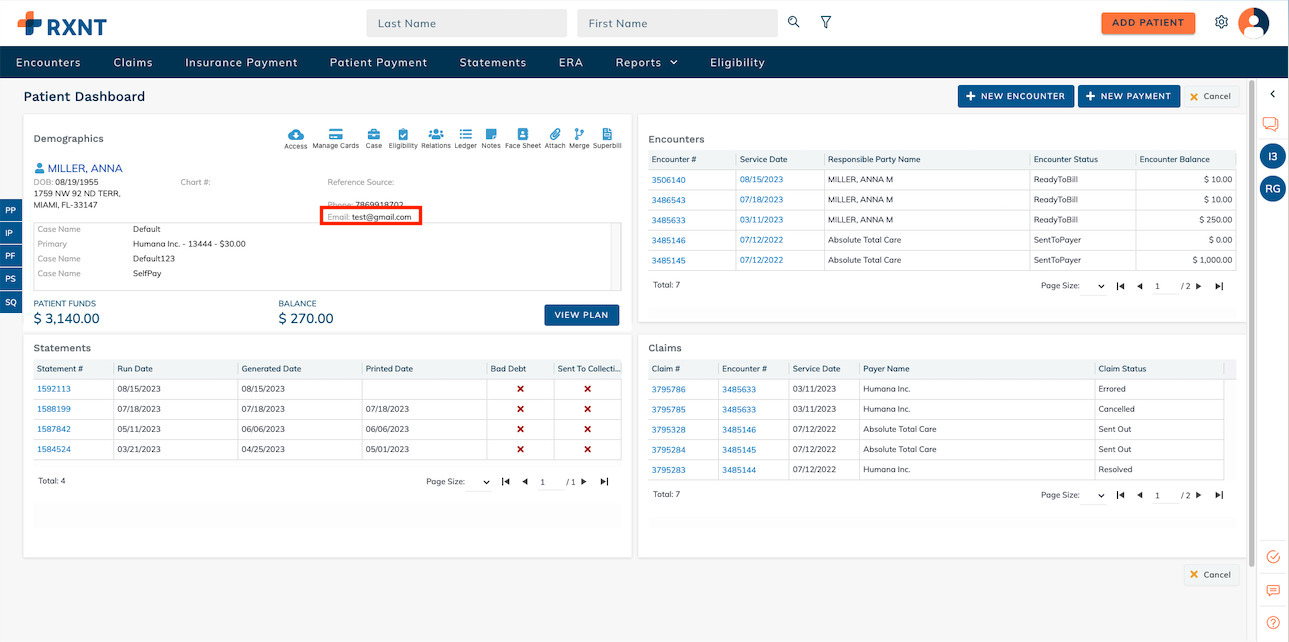Viewport: 1289px width, 642px height.
Task: Open the Claims Page Size dropdown
Action: [1094, 495]
